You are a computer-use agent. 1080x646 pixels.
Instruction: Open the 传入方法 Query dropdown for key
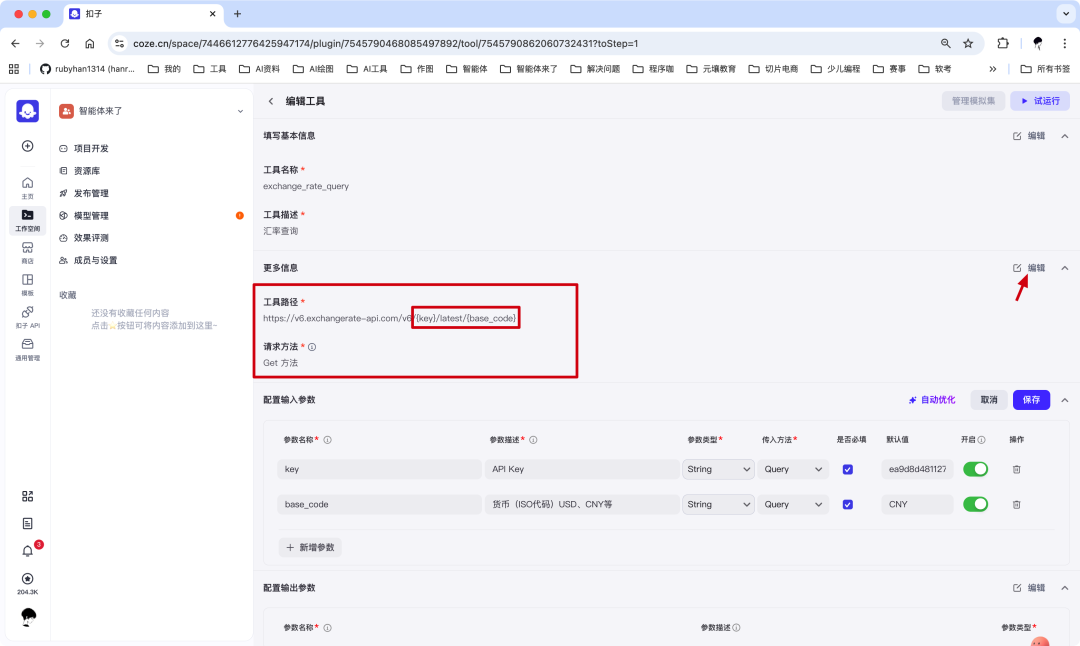click(793, 469)
